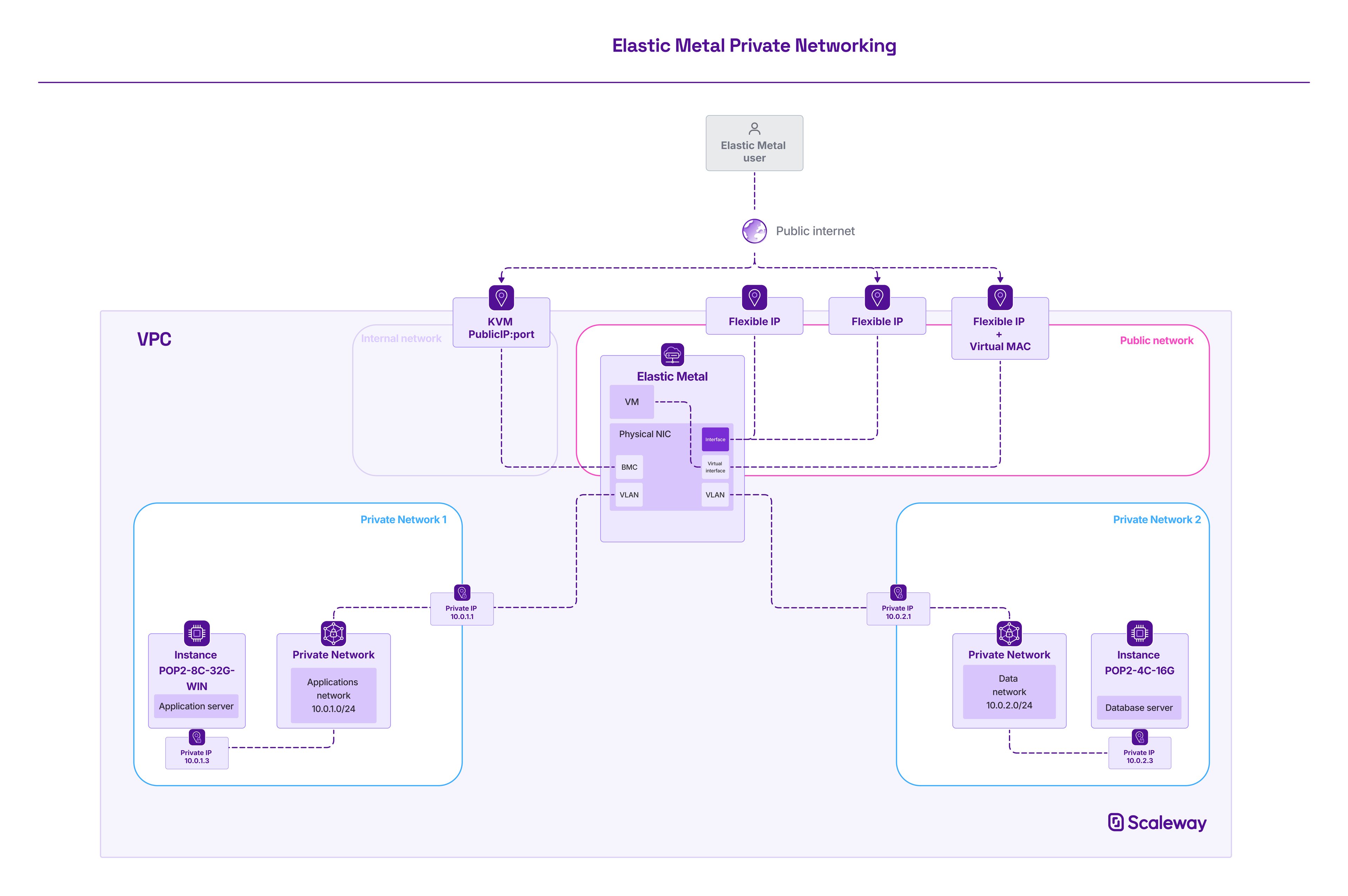The image size is (1348, 896).
Task: Click the 'Instance POP2-4C-16G' title
Action: (1139, 663)
